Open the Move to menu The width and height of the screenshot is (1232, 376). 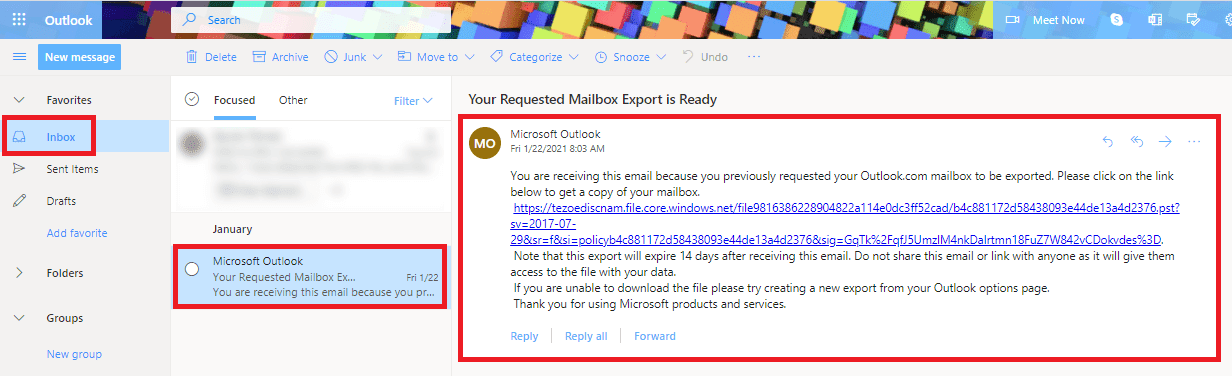coord(436,57)
